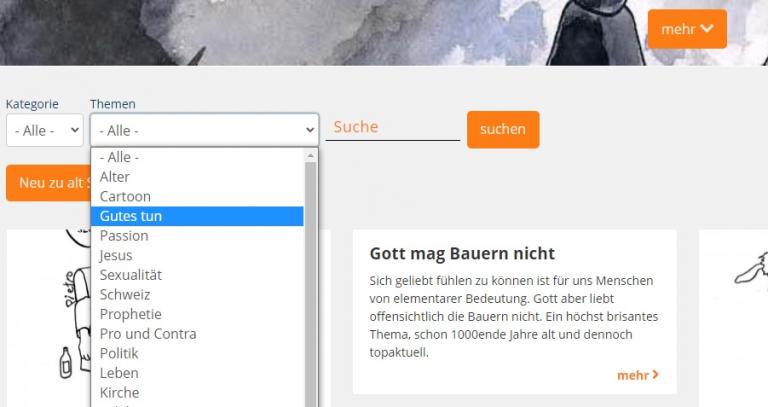Select "Politik" in the dropdown list

coord(119,353)
